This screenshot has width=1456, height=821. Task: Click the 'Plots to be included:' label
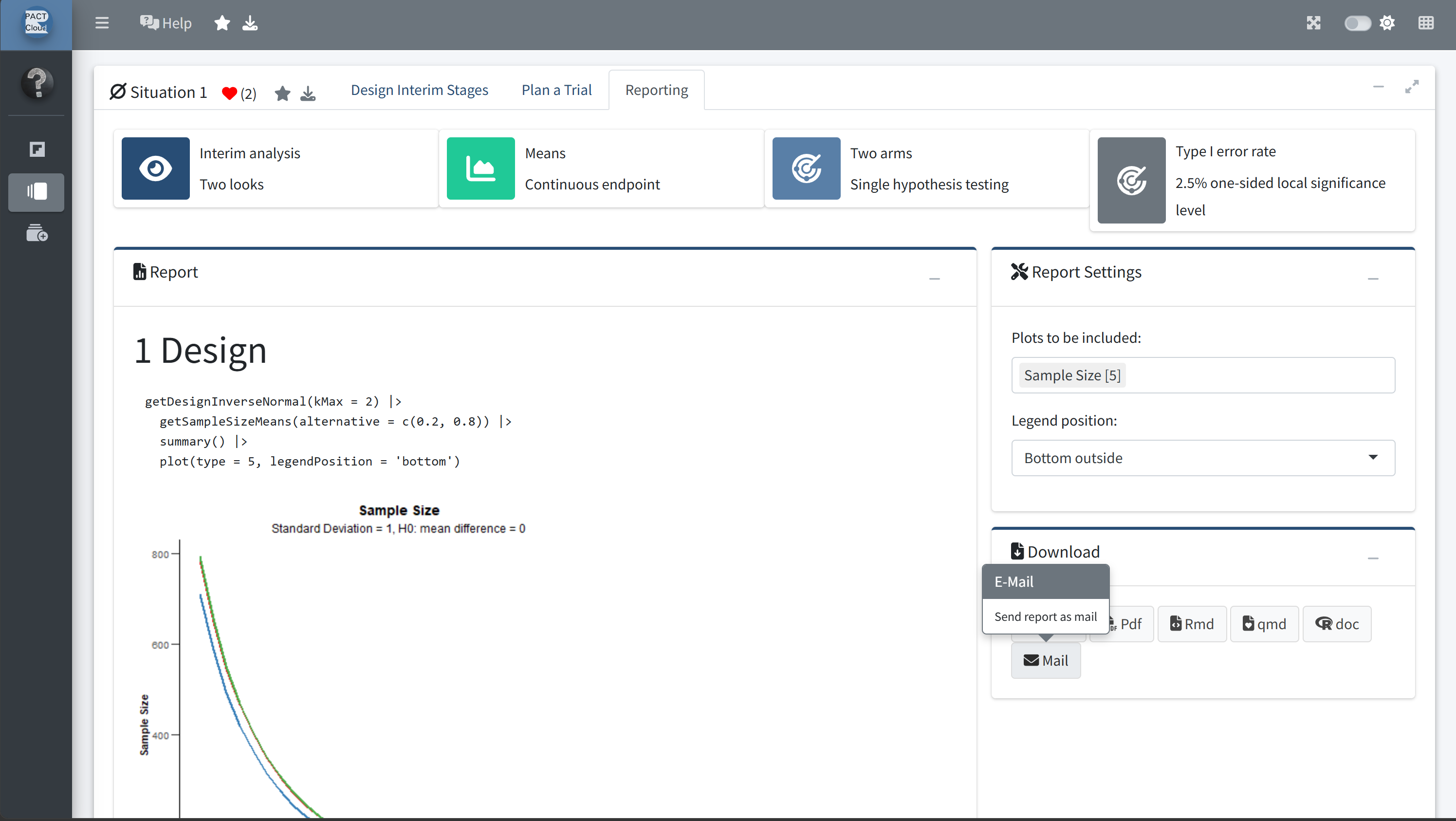pyautogui.click(x=1076, y=337)
